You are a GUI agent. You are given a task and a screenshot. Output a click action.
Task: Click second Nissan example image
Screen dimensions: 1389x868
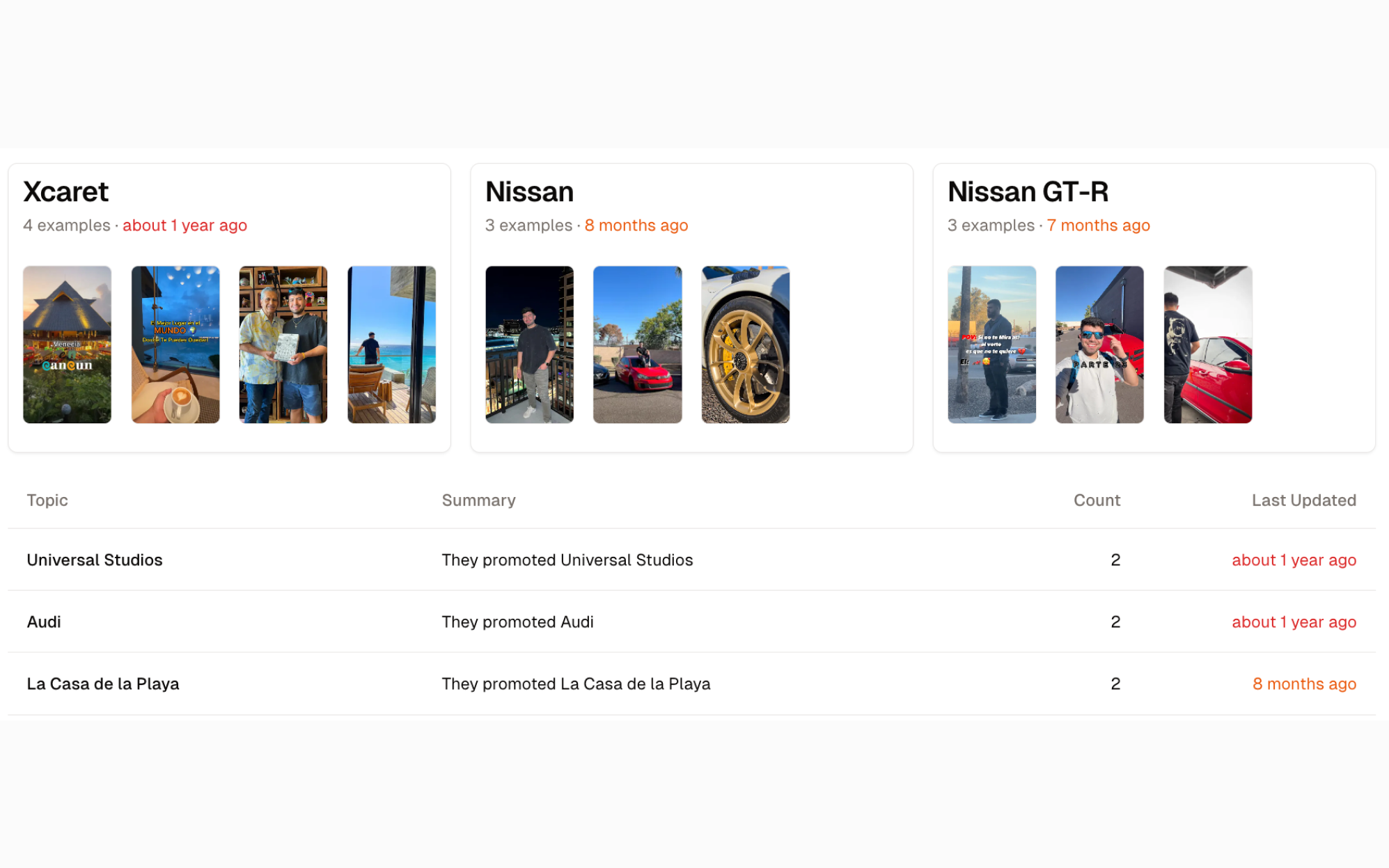coord(638,344)
